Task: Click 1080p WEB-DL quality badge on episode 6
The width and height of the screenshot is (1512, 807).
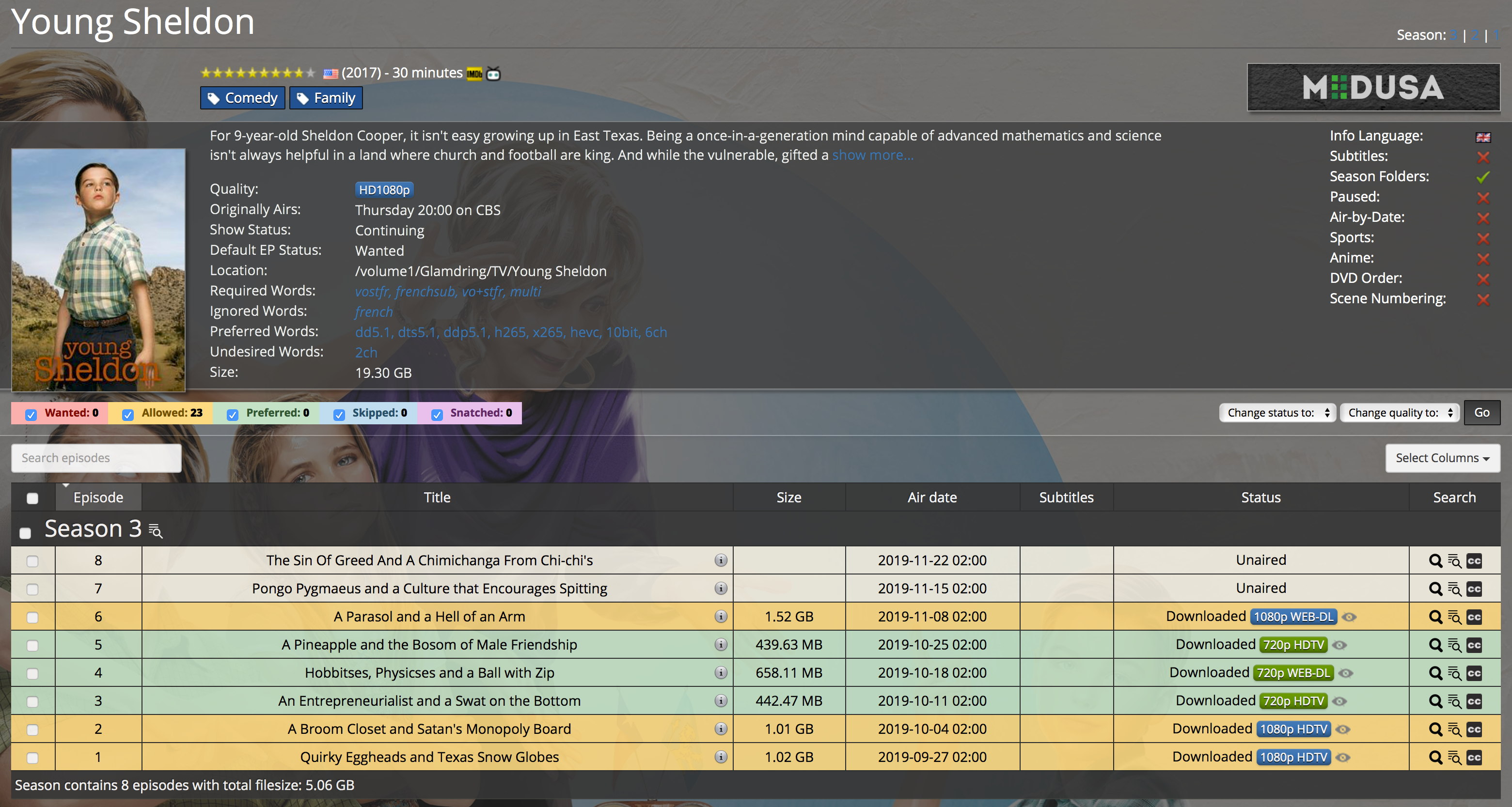Action: point(1293,617)
